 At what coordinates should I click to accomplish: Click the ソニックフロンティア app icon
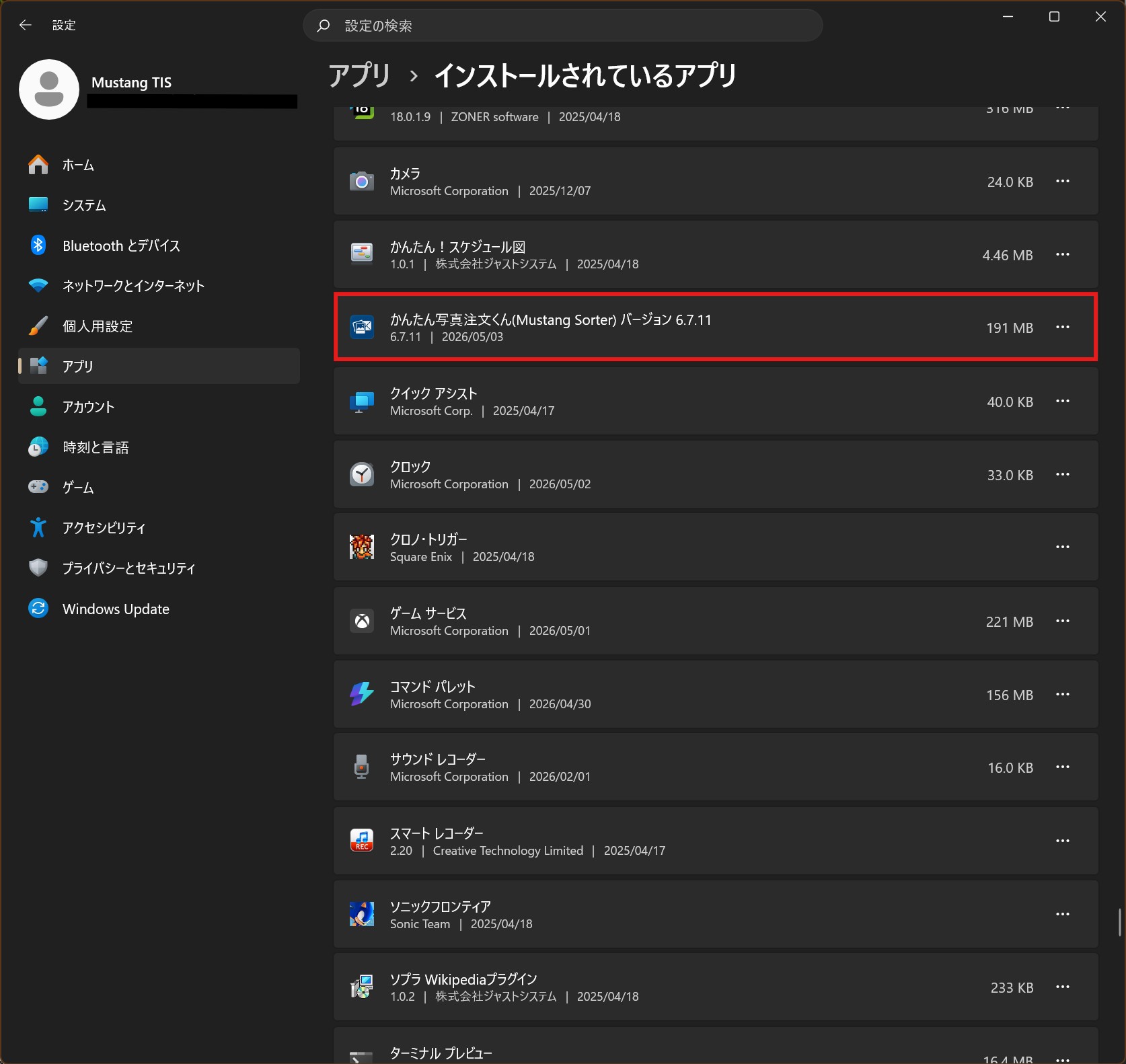[x=362, y=913]
